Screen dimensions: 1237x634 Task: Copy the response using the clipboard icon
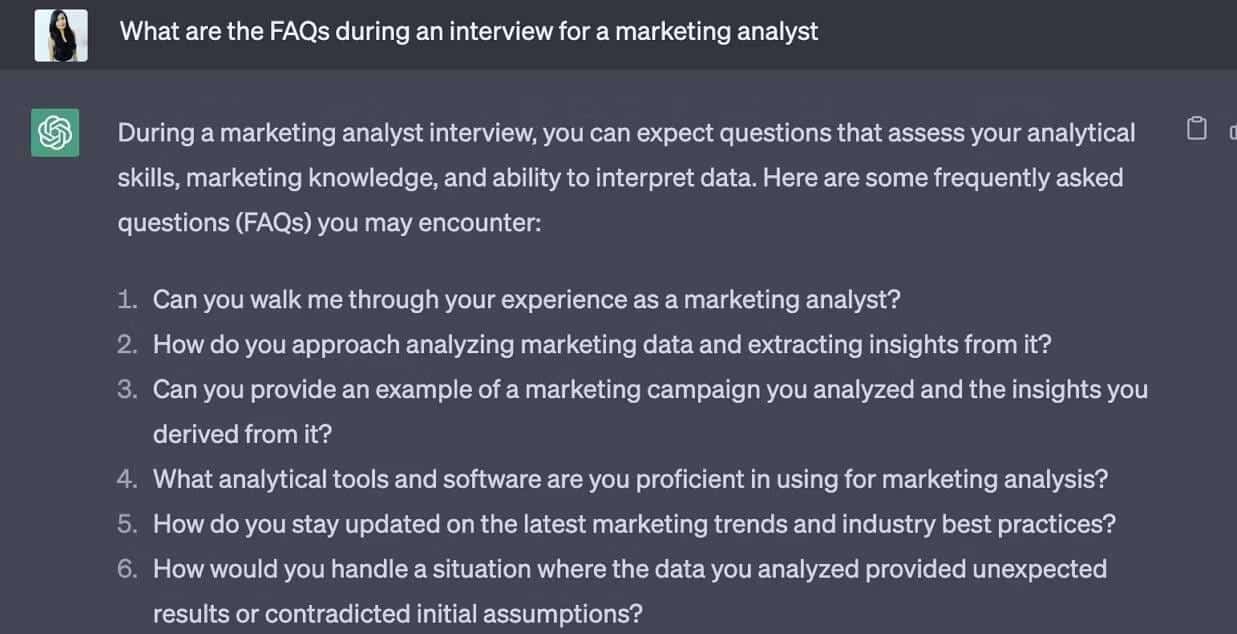pyautogui.click(x=1196, y=129)
